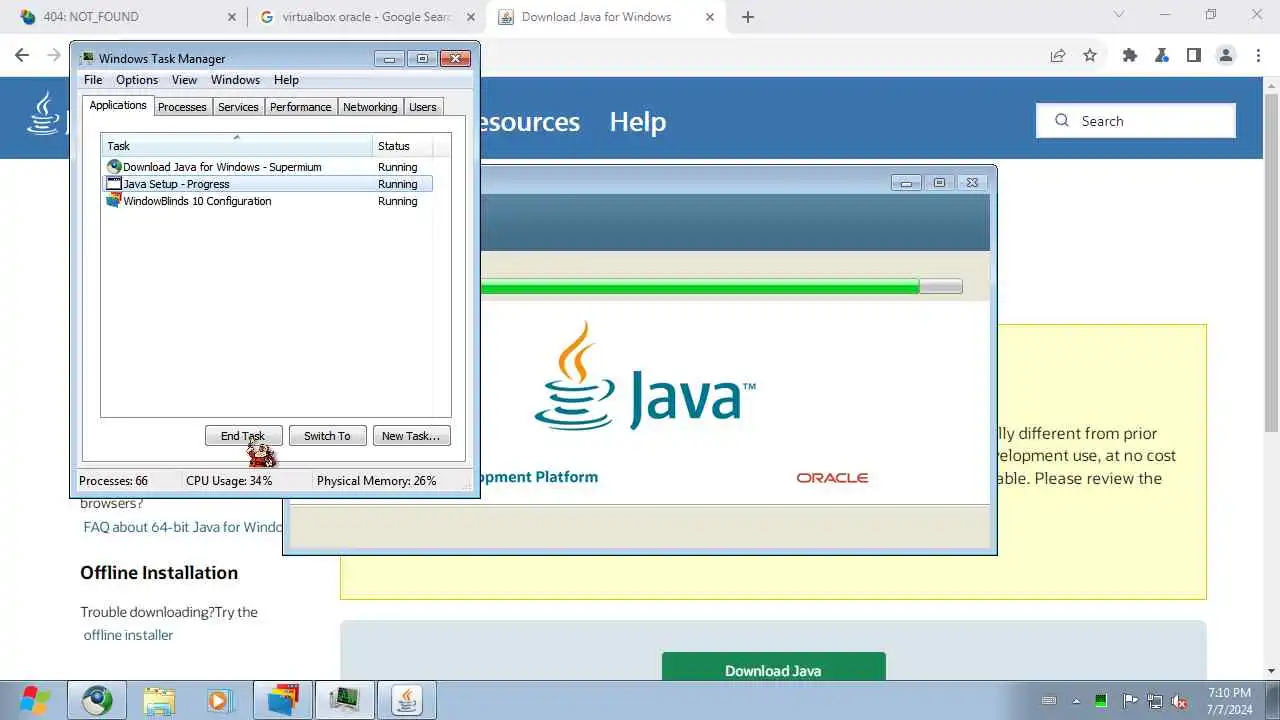Screen dimensions: 1280x720
Task: Switch to the Services tab
Action: pos(238,107)
